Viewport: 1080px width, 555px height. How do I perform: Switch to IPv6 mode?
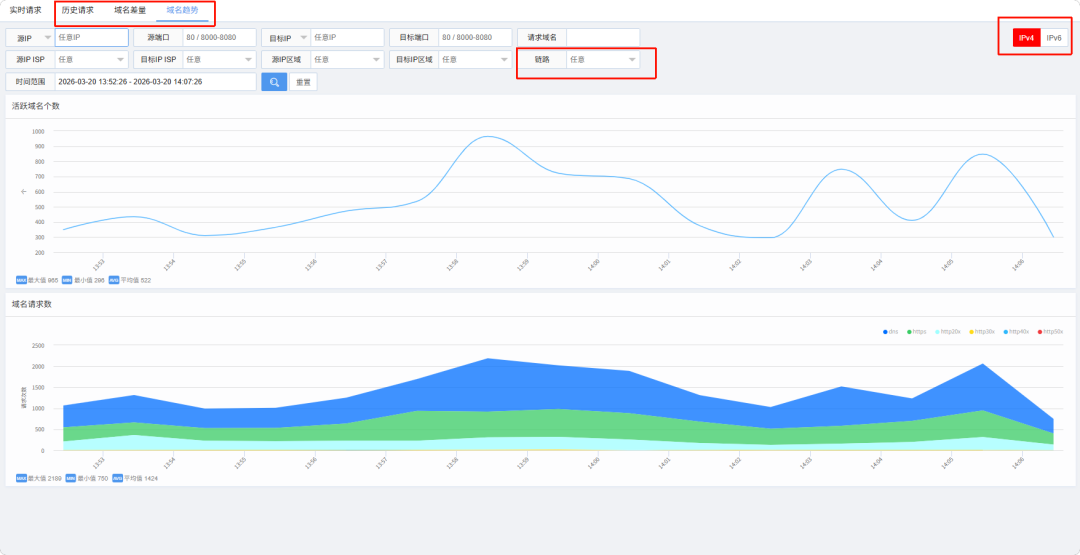[x=1054, y=38]
